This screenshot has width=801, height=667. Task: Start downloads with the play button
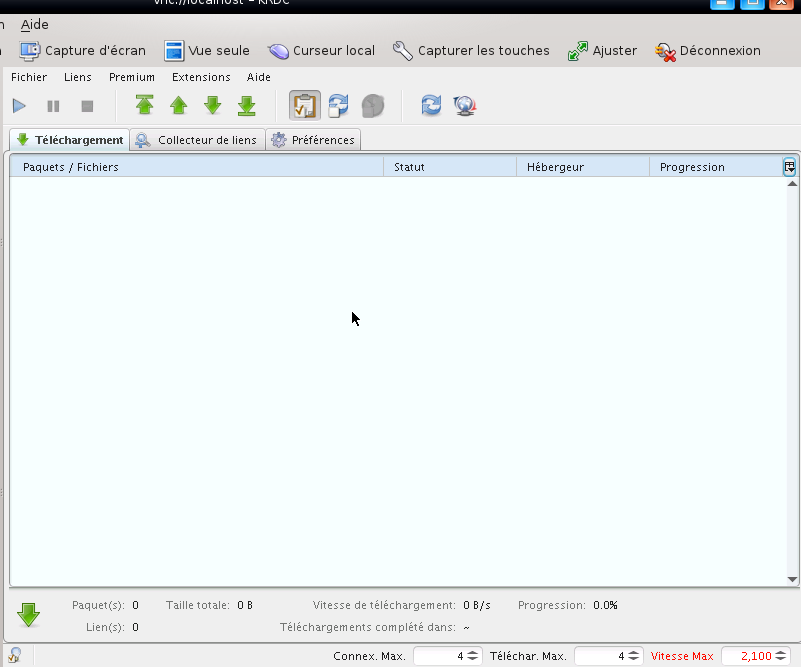click(19, 105)
